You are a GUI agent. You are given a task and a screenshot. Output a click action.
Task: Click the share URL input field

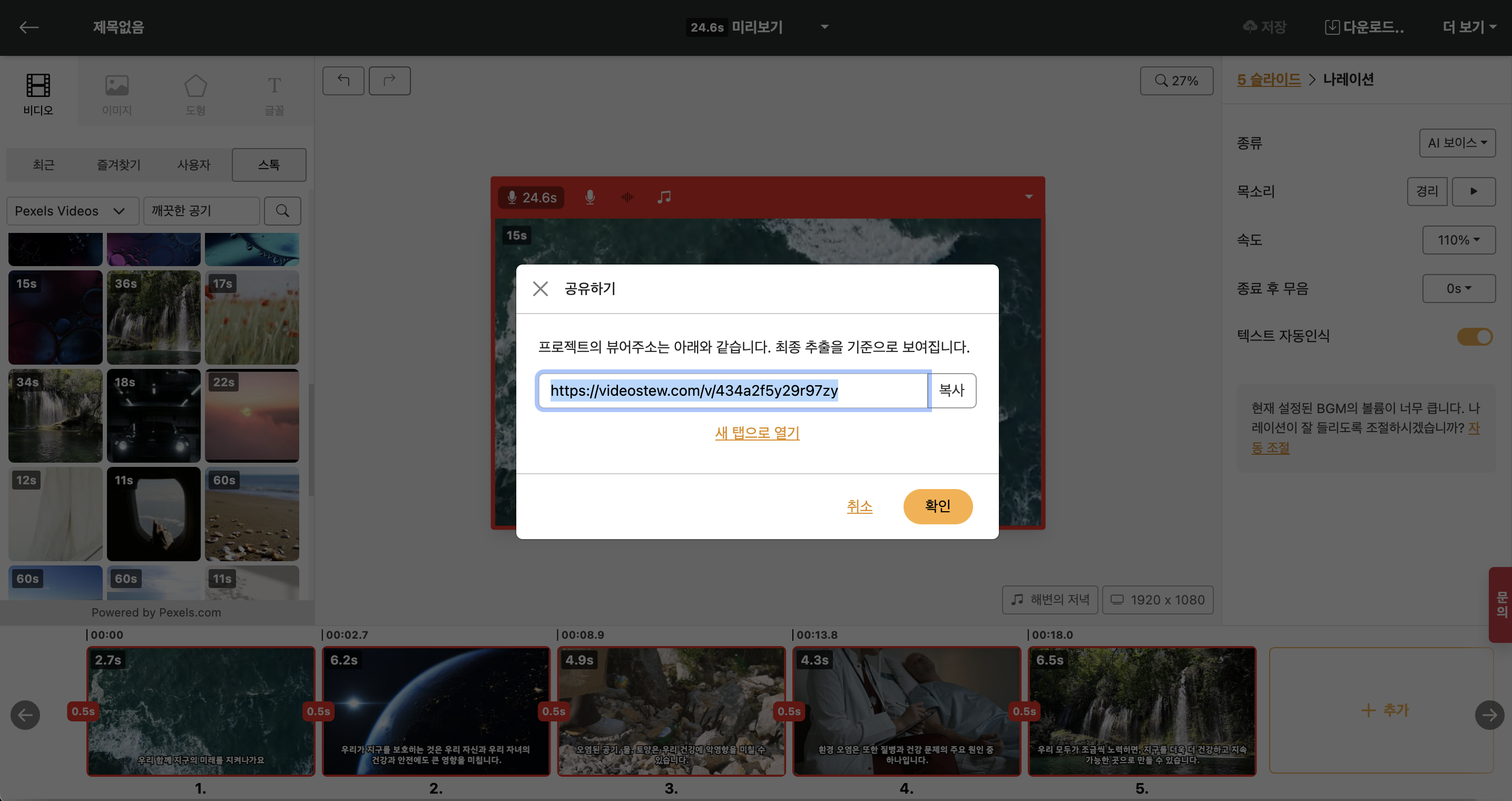coord(732,390)
